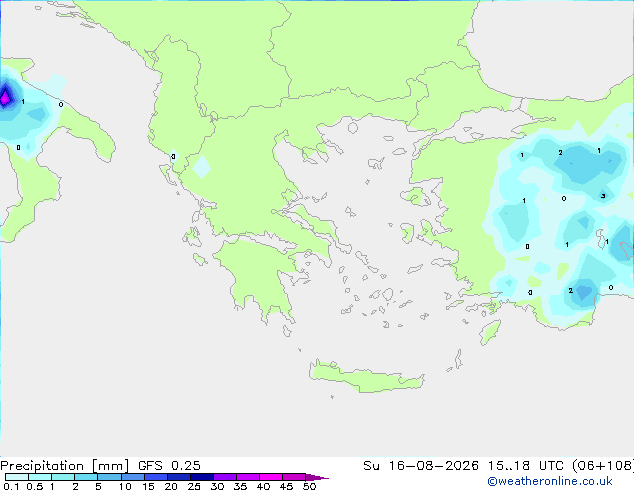Click the '20' legend scale label
This screenshot has height=490, width=634.
[171, 486]
